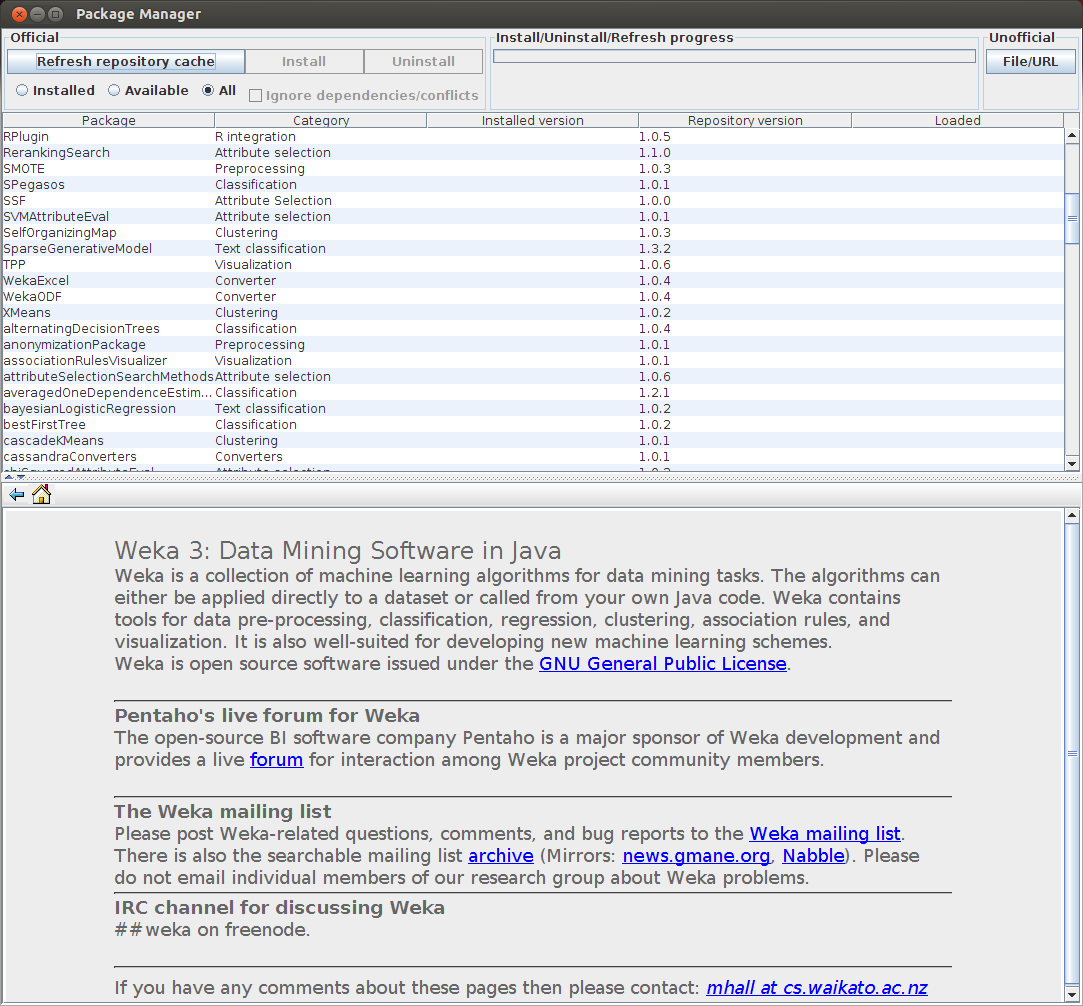Screen dimensions: 1083x1006
Task: Click the install progress bar
Action: coord(734,56)
